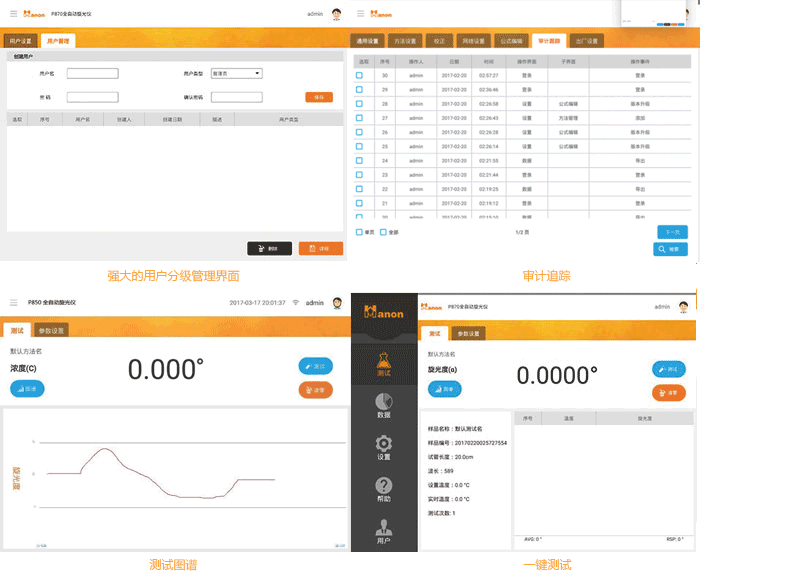
Task: Switch to the 用户设置 tab
Action: (x=21, y=41)
